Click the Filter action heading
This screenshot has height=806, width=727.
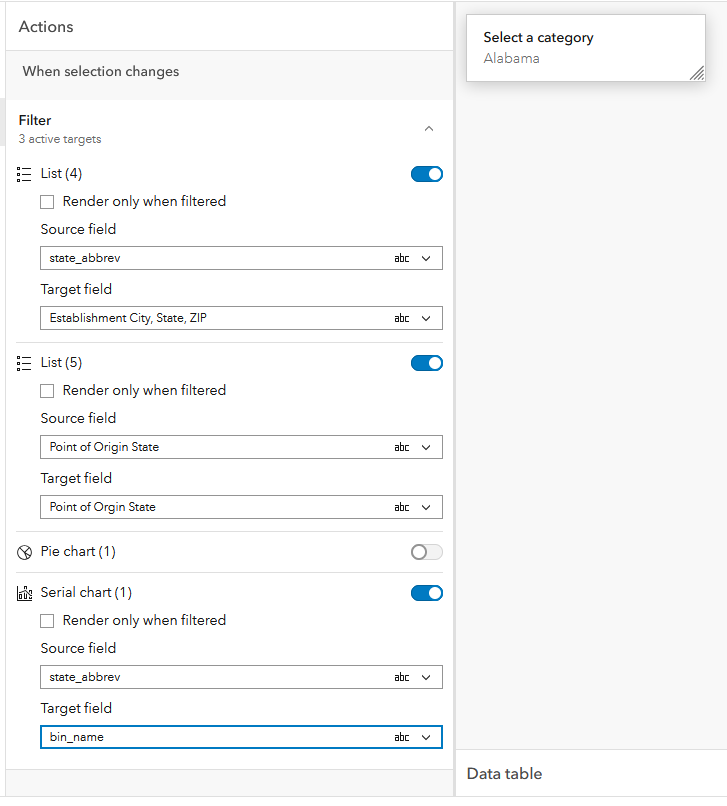click(35, 120)
